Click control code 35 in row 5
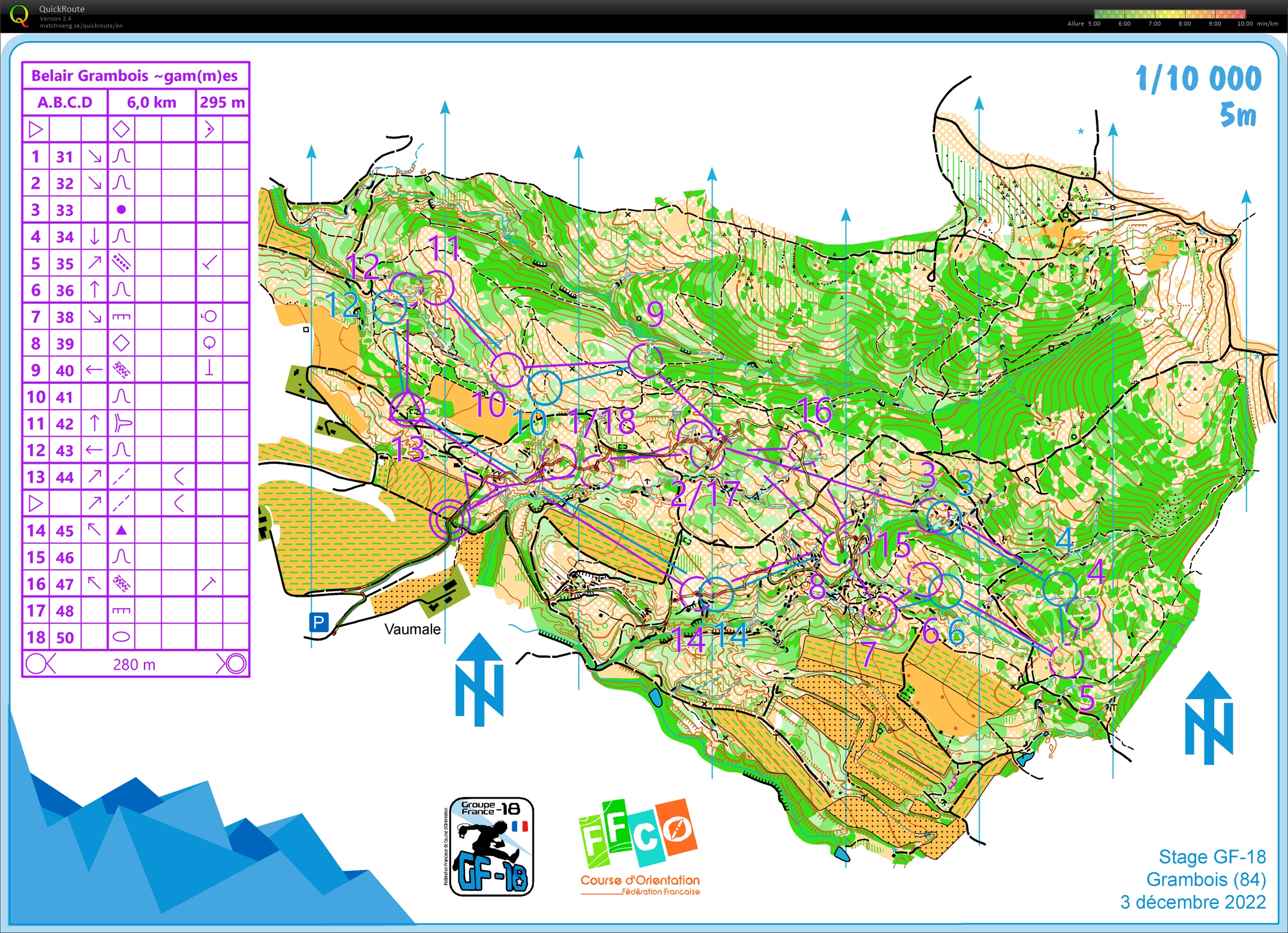The height and width of the screenshot is (933, 1288). point(65,263)
